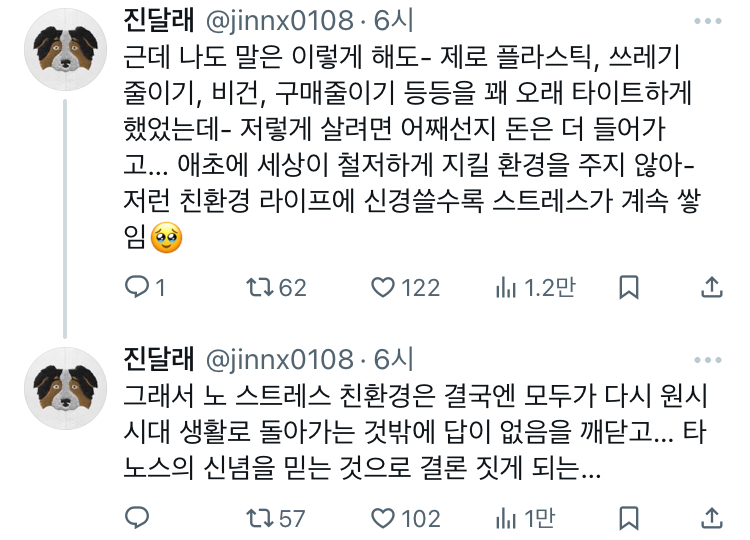Open 진달래 profile name on 제로 플라스틱 tweet
The image size is (750, 540).
(x=157, y=21)
